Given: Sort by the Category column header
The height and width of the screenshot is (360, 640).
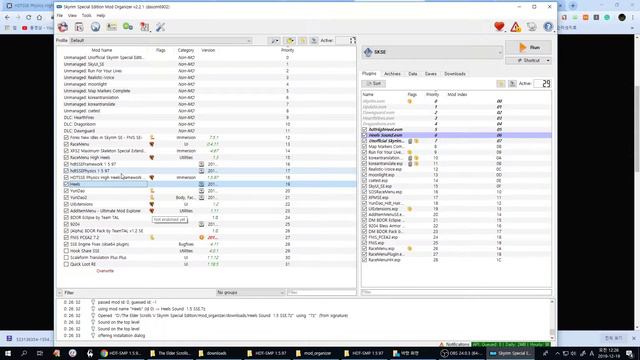Looking at the screenshot, I should [186, 50].
